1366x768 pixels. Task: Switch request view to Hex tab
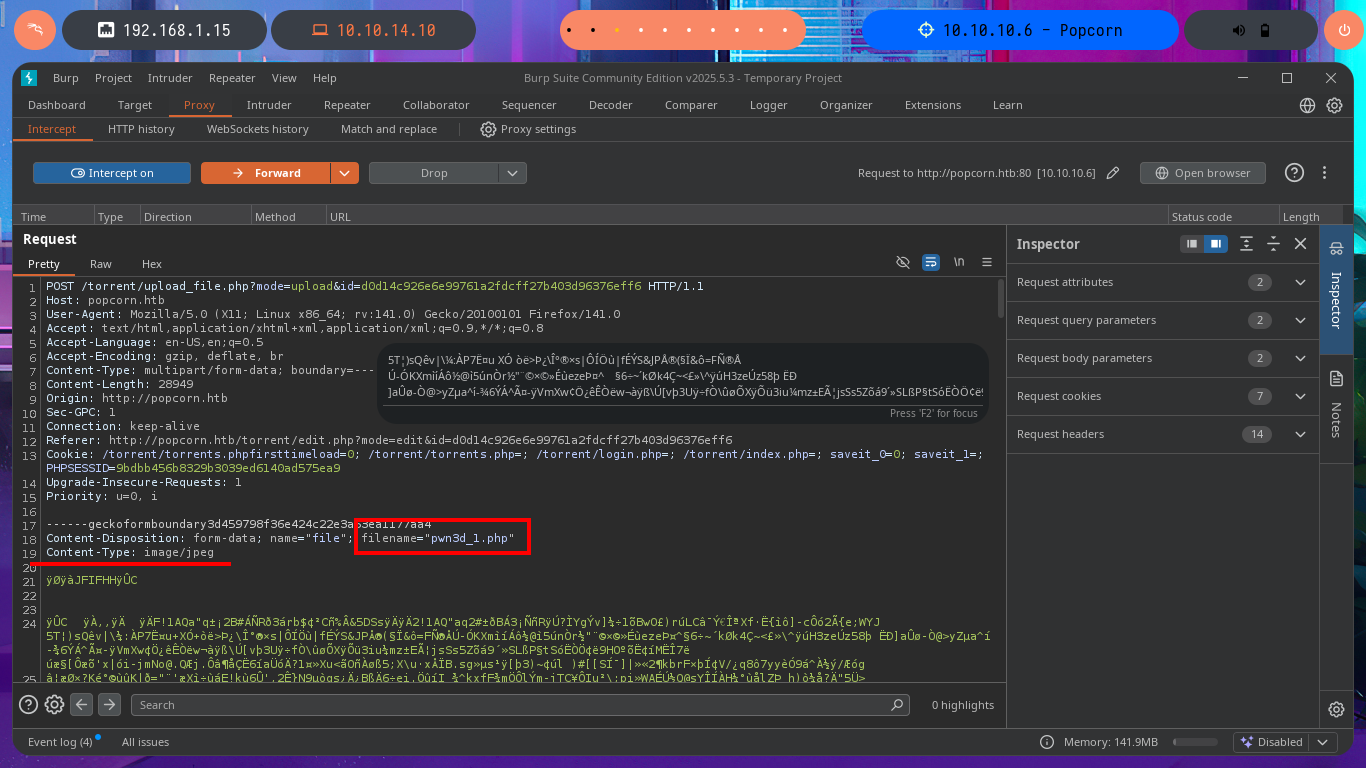(x=152, y=264)
